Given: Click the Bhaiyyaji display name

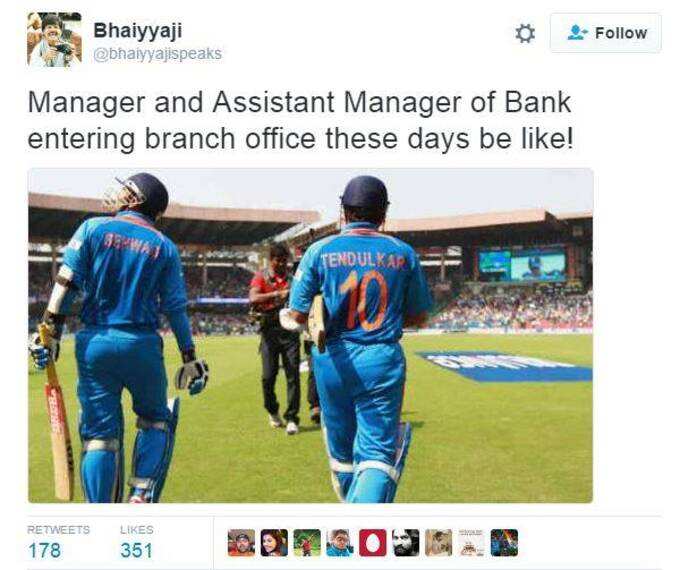Looking at the screenshot, I should point(137,30).
